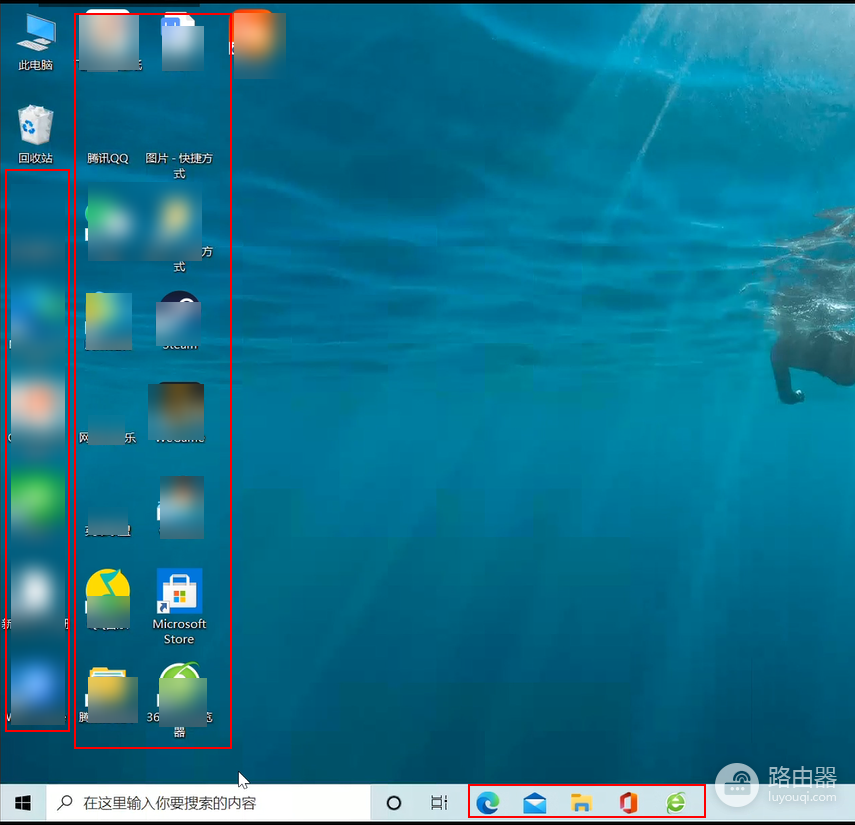Open the Microsoft Store desktop shortcut
Image resolution: width=855 pixels, height=825 pixels.
pyautogui.click(x=179, y=606)
